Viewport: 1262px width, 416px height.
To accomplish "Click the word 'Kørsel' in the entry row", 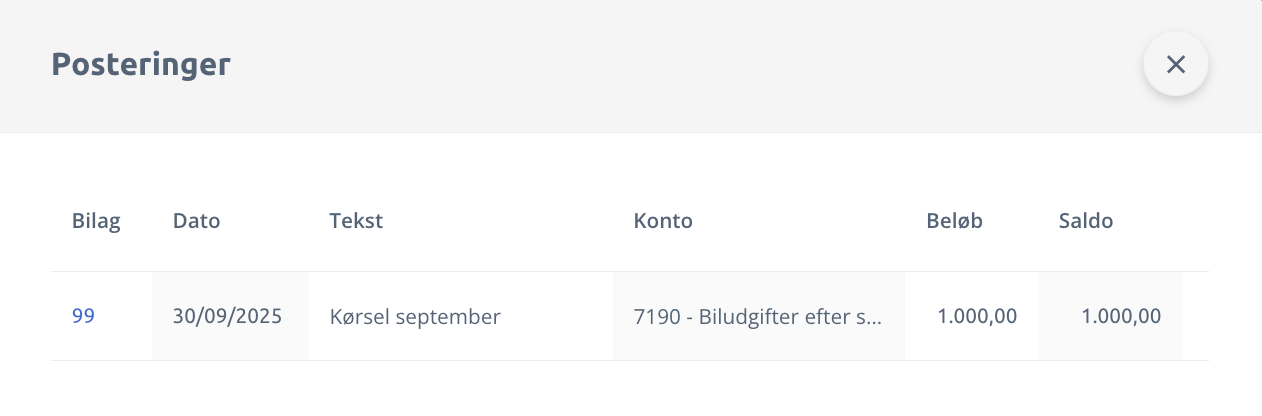I will coord(360,317).
